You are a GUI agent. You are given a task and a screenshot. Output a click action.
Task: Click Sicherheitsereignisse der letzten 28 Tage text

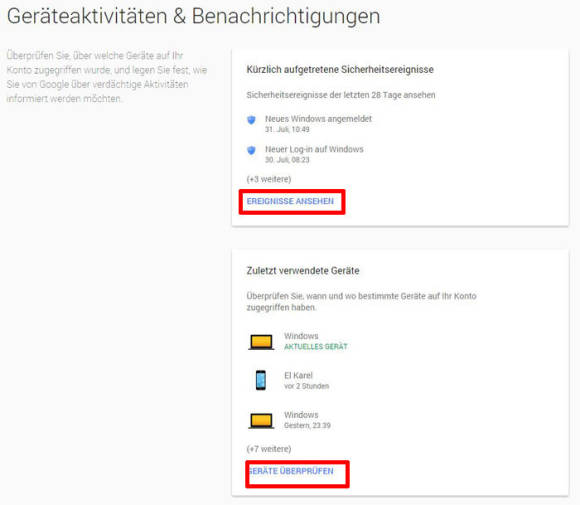point(341,95)
